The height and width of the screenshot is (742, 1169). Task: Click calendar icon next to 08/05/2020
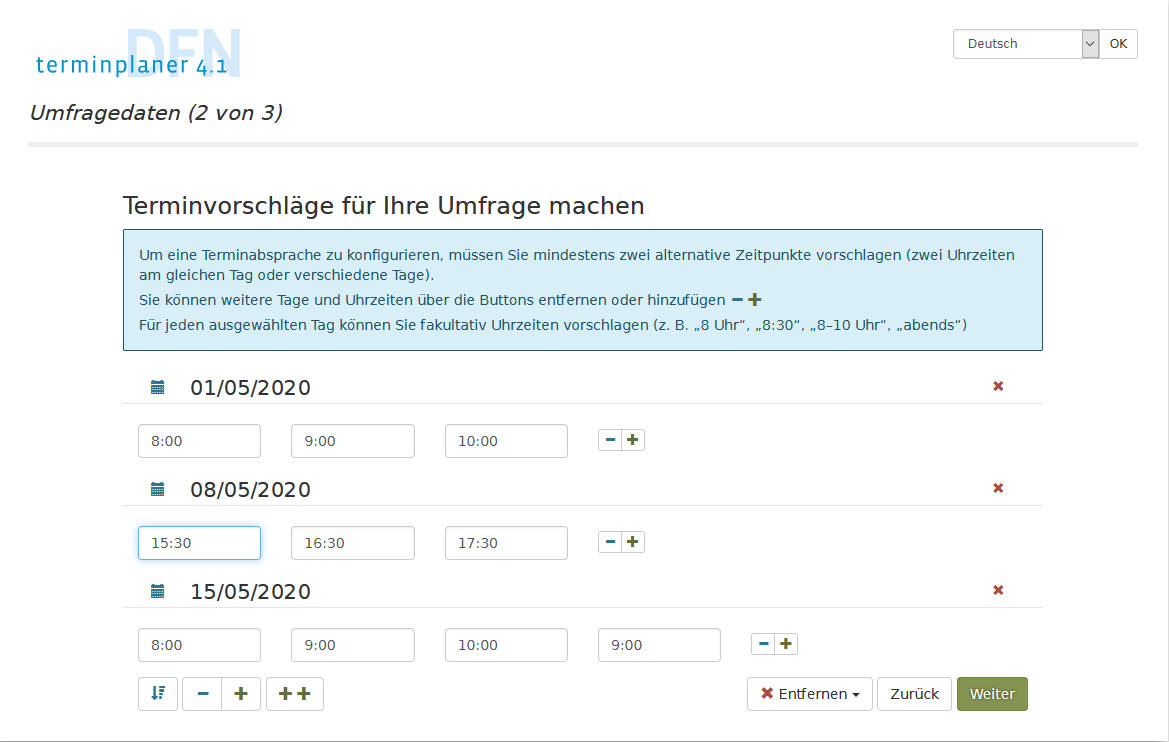[x=157, y=489]
